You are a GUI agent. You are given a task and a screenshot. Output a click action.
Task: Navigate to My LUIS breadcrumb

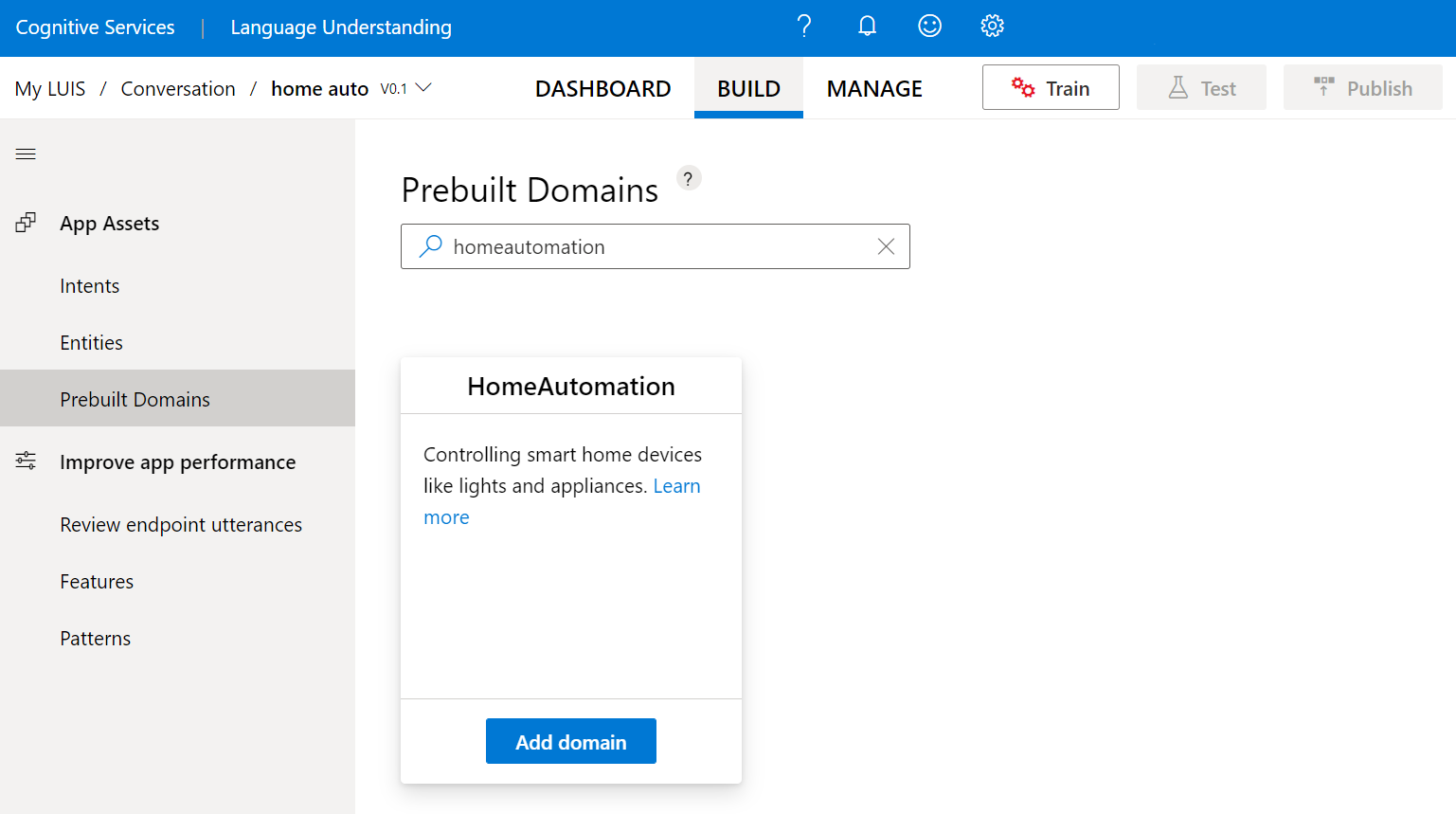click(x=50, y=87)
